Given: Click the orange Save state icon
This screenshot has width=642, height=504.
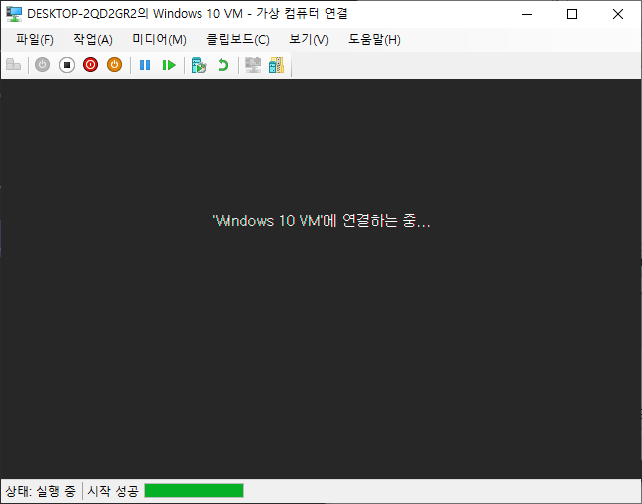Looking at the screenshot, I should (x=115, y=65).
